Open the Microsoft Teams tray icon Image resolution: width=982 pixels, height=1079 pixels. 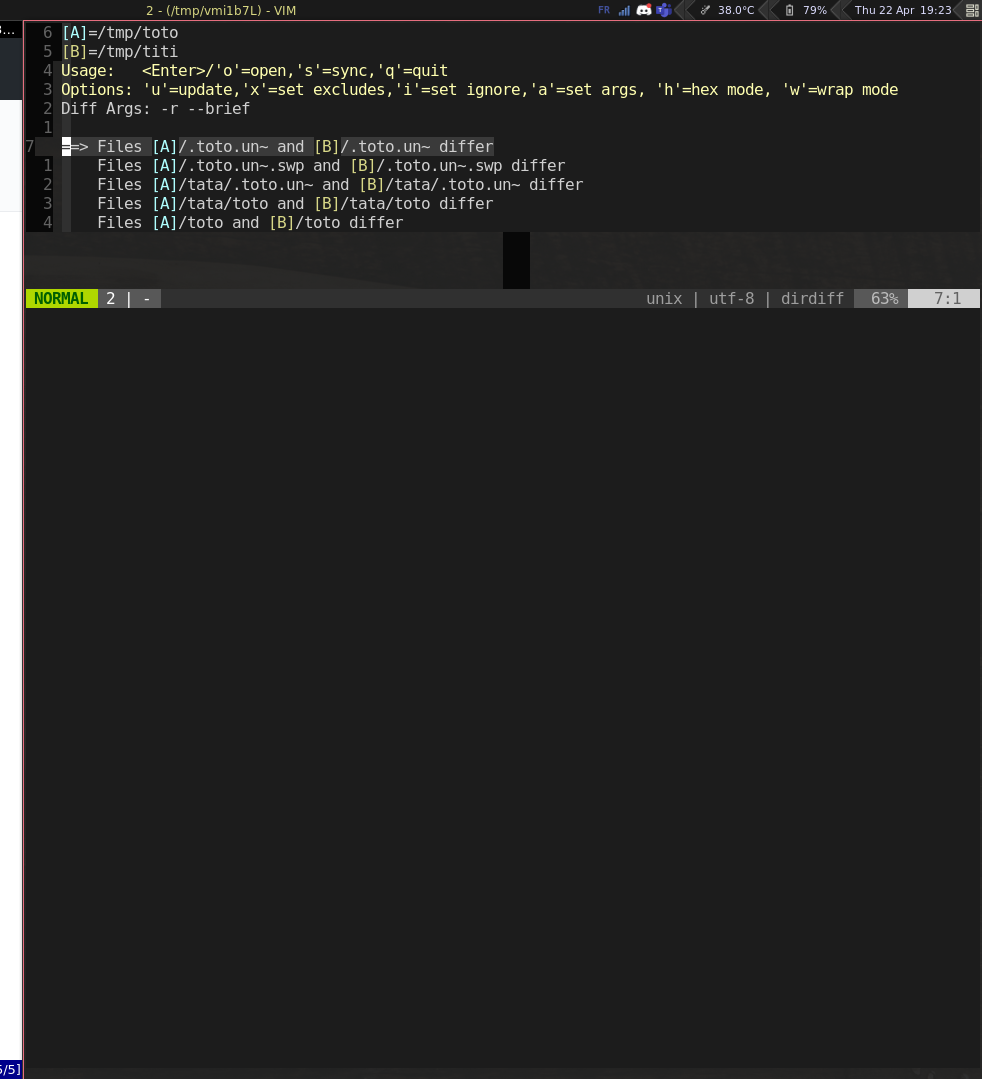click(x=663, y=10)
